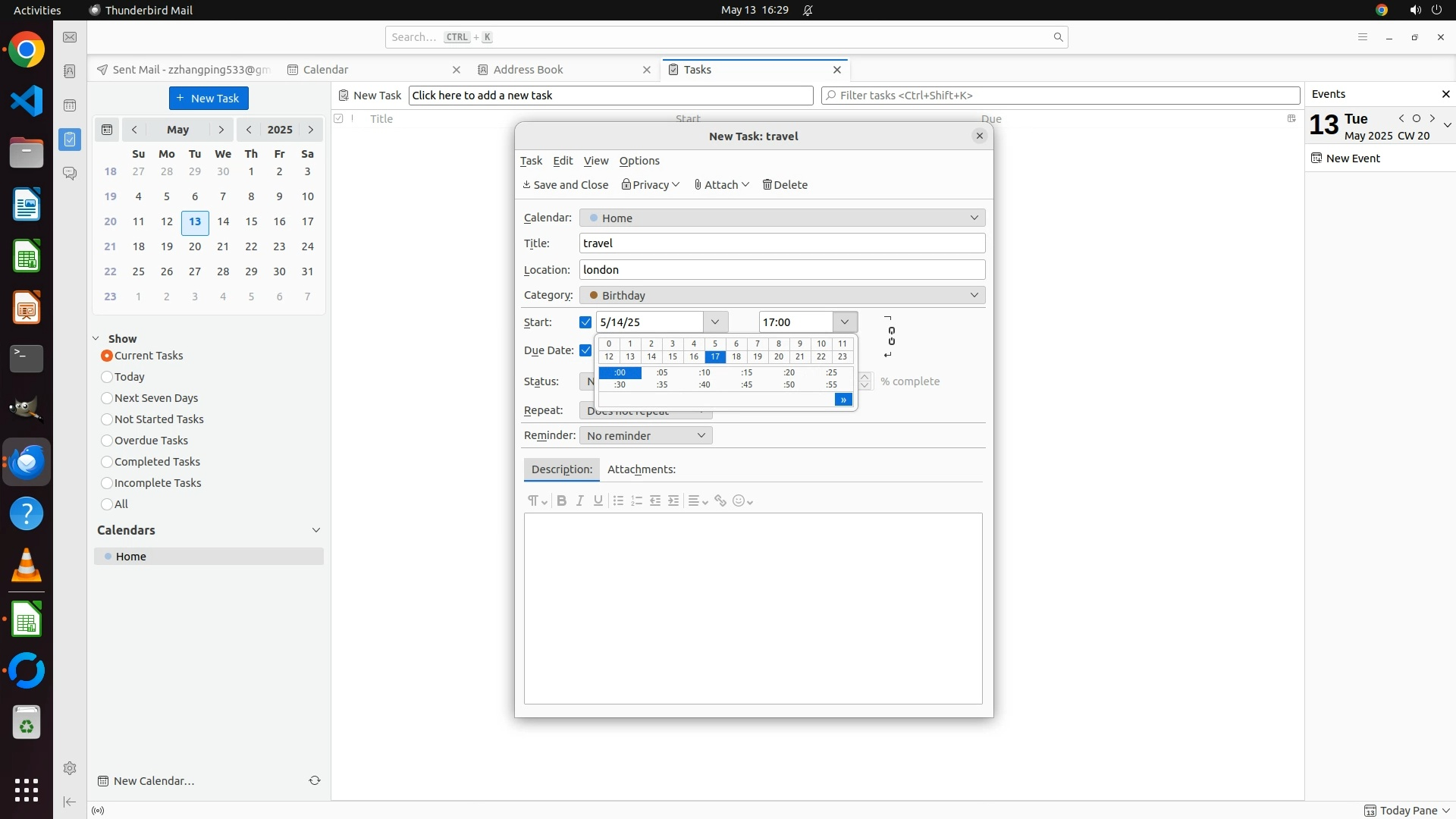The width and height of the screenshot is (1456, 819).
Task: Click the Italic formatting icon
Action: [x=580, y=500]
